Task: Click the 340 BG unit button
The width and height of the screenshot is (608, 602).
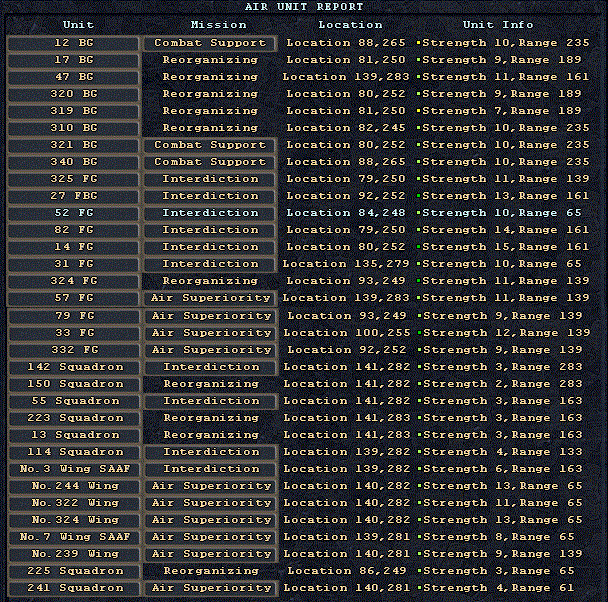Action: (73, 162)
